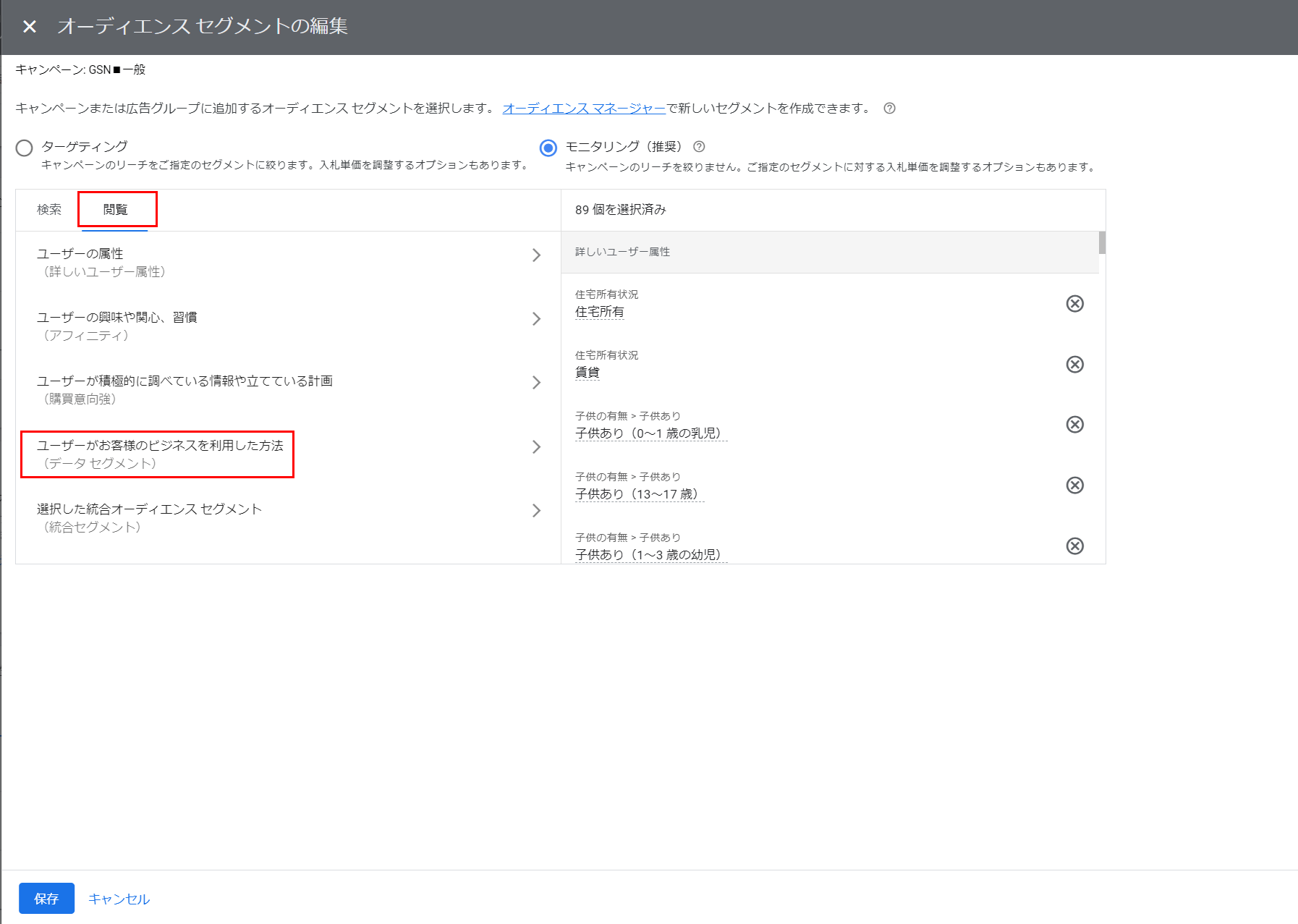Open ユーザーの属性 category row
This screenshot has height=924, width=1298.
(288, 263)
